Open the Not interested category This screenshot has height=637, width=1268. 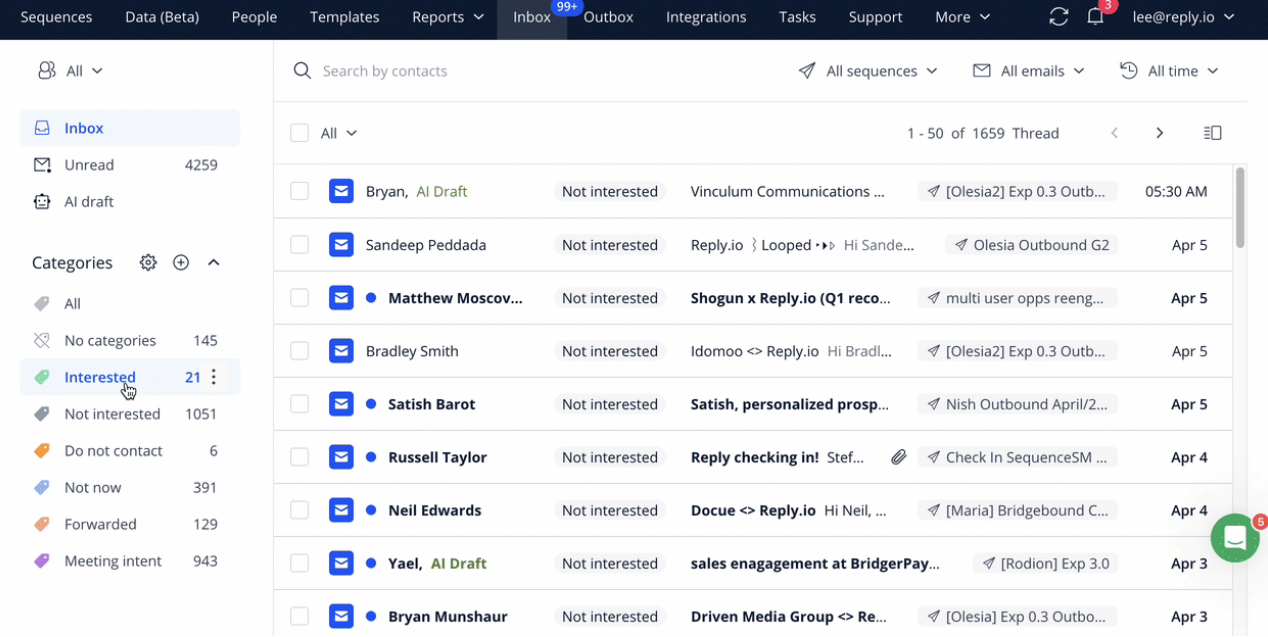click(x=112, y=414)
